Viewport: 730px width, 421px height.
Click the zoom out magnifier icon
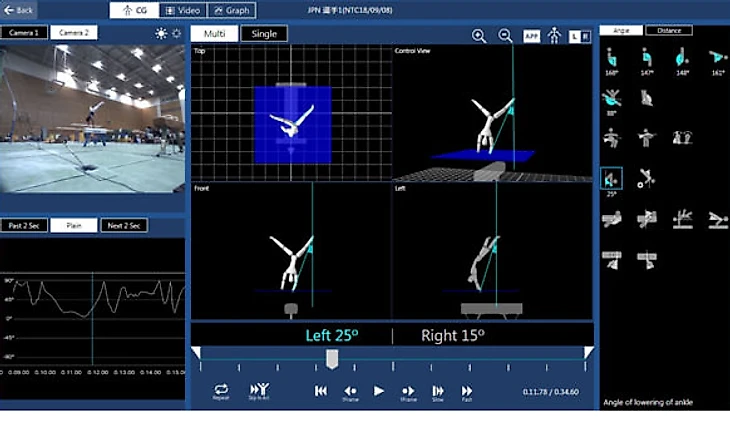point(505,35)
